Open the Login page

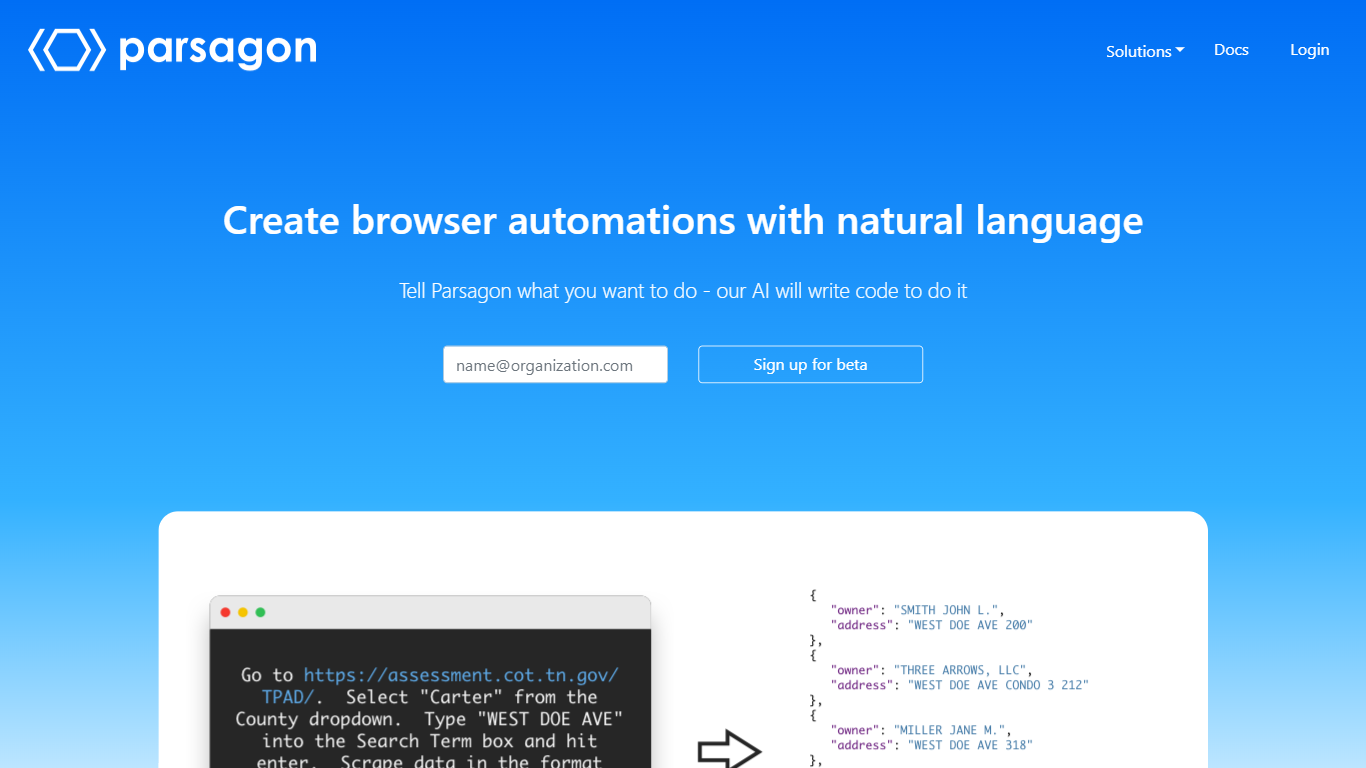tap(1309, 50)
